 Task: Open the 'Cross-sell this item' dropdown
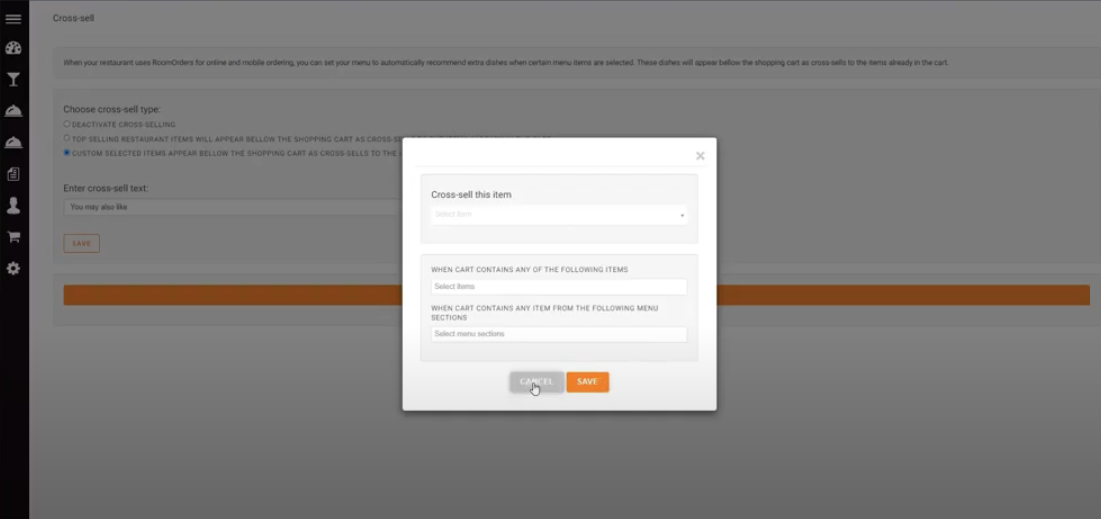(559, 215)
